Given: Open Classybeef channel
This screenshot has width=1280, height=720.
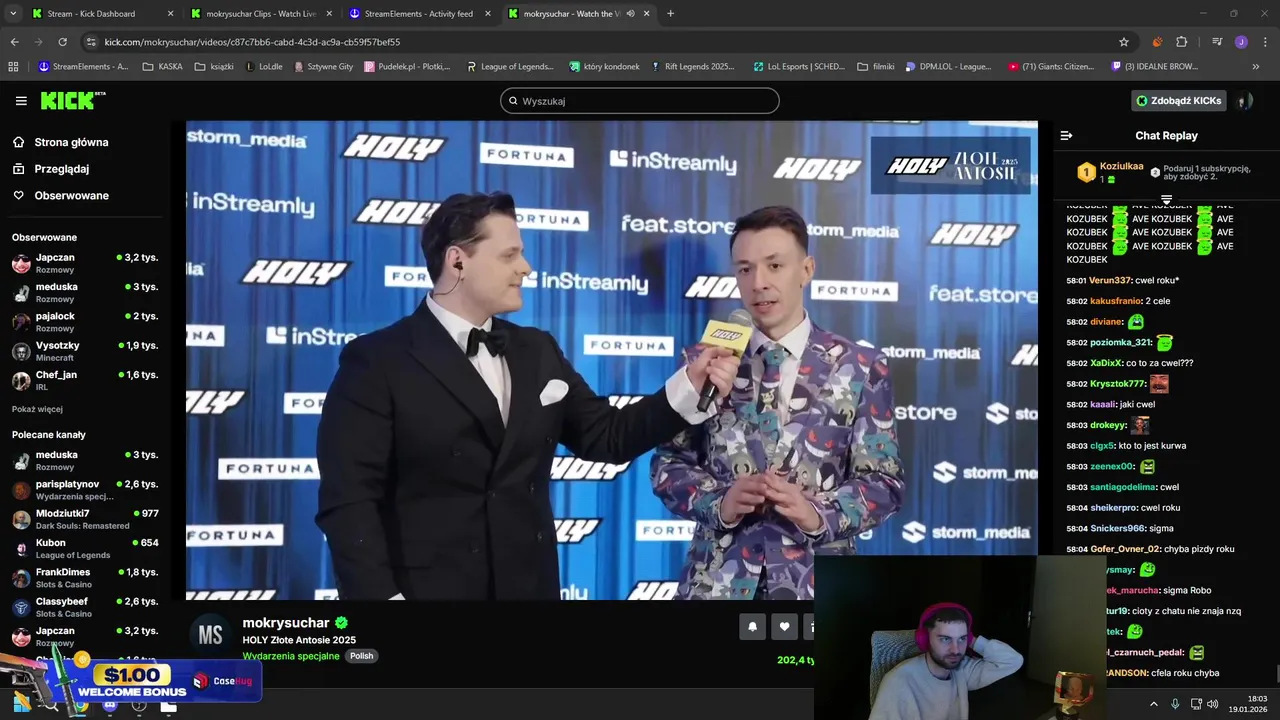Looking at the screenshot, I should tap(85, 607).
